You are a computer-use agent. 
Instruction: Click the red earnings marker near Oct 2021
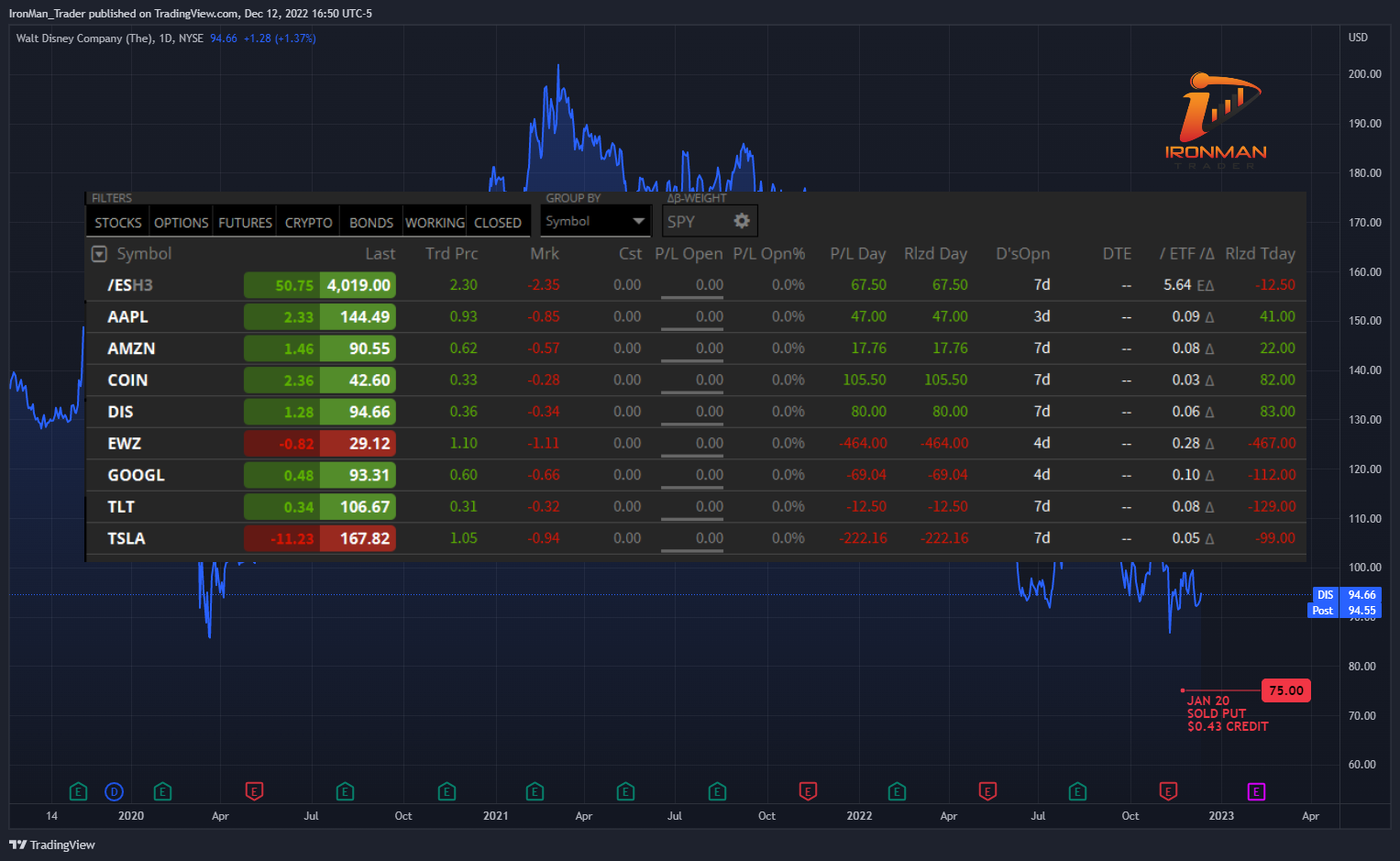point(808,790)
